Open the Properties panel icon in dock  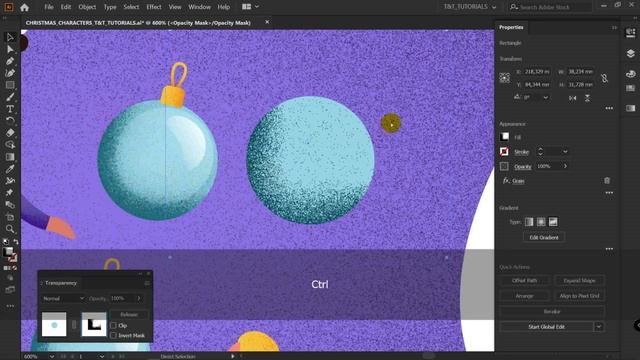(631, 33)
